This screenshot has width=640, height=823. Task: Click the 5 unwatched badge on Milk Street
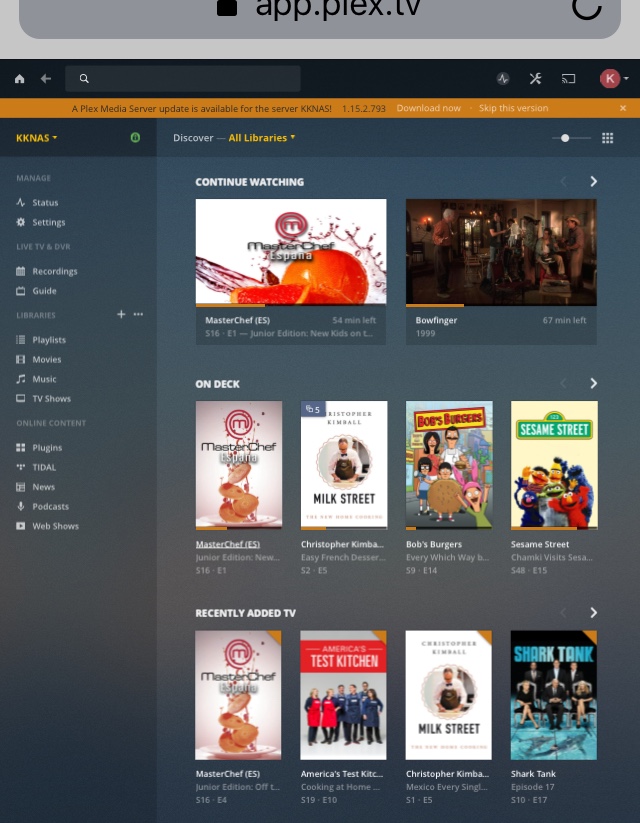coord(313,409)
